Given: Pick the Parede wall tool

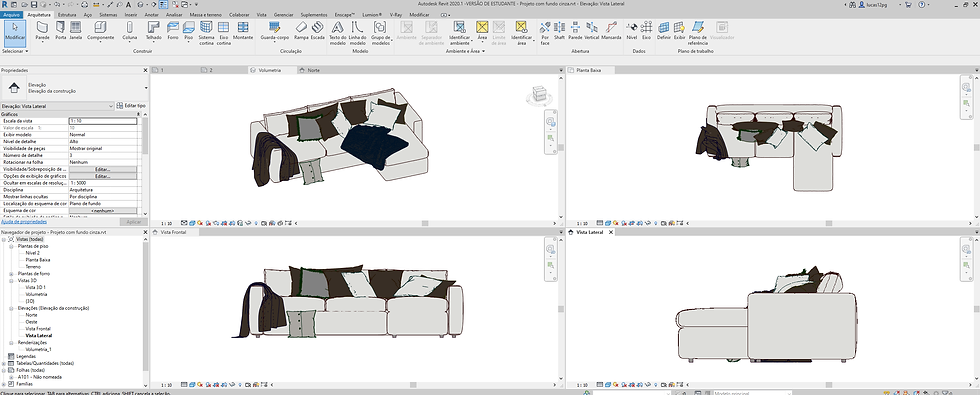Looking at the screenshot, I should [x=42, y=31].
